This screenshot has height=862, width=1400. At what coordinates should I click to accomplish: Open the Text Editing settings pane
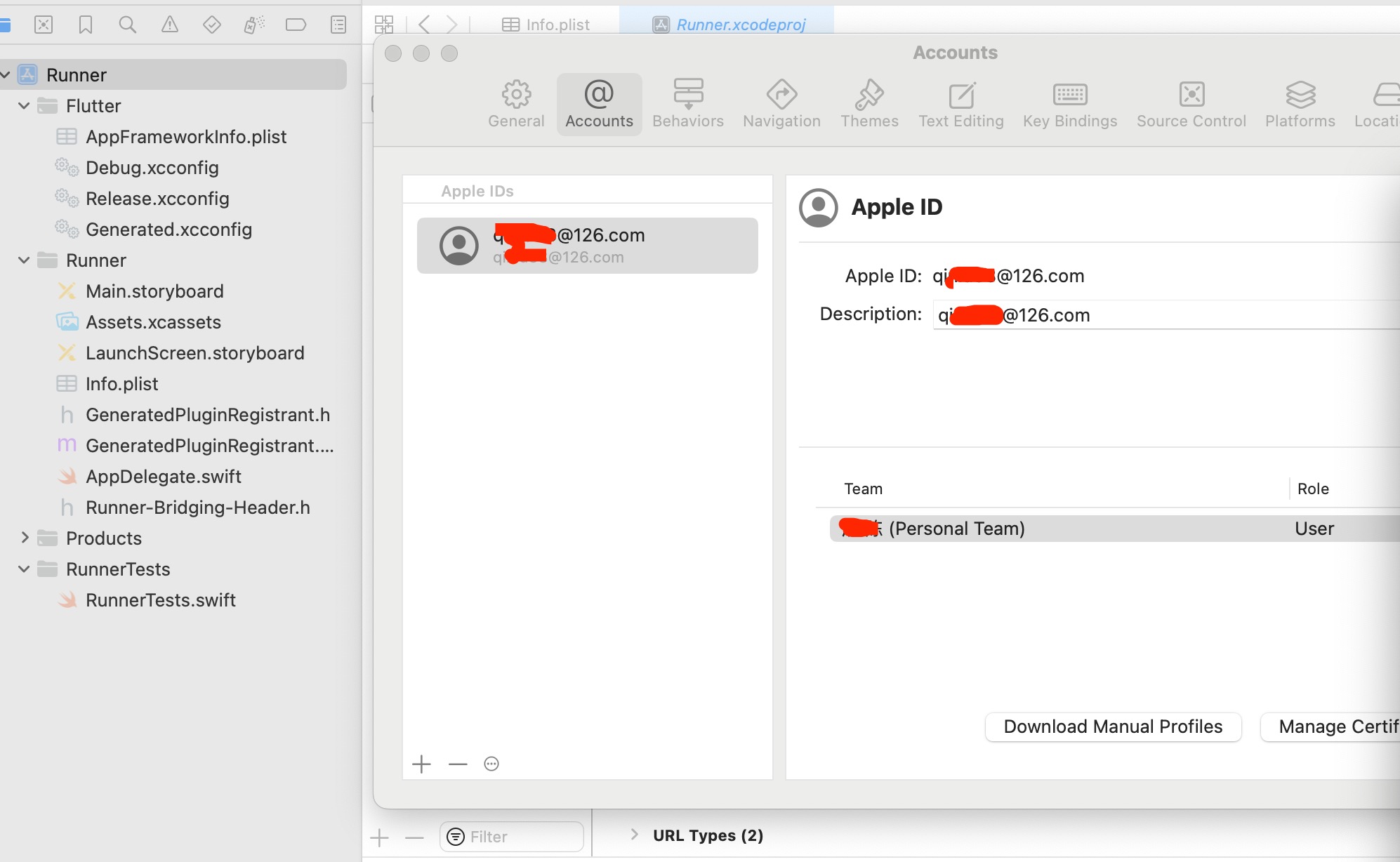click(961, 104)
